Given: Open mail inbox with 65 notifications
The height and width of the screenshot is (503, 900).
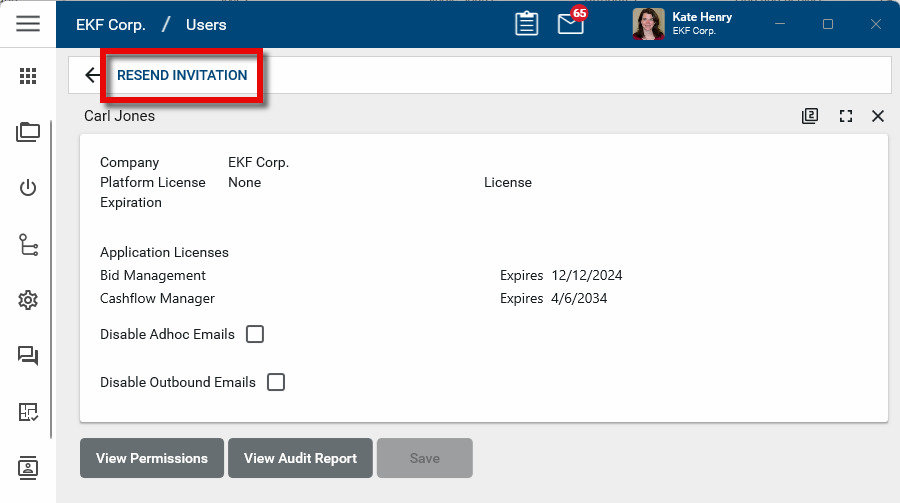Looking at the screenshot, I should 571,24.
